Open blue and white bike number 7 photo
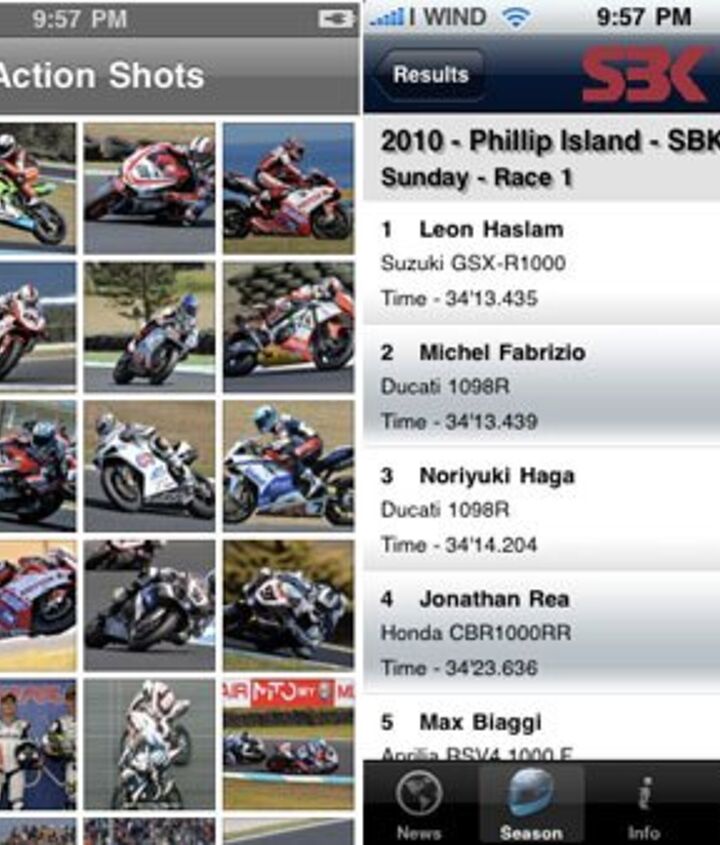 [x=289, y=466]
